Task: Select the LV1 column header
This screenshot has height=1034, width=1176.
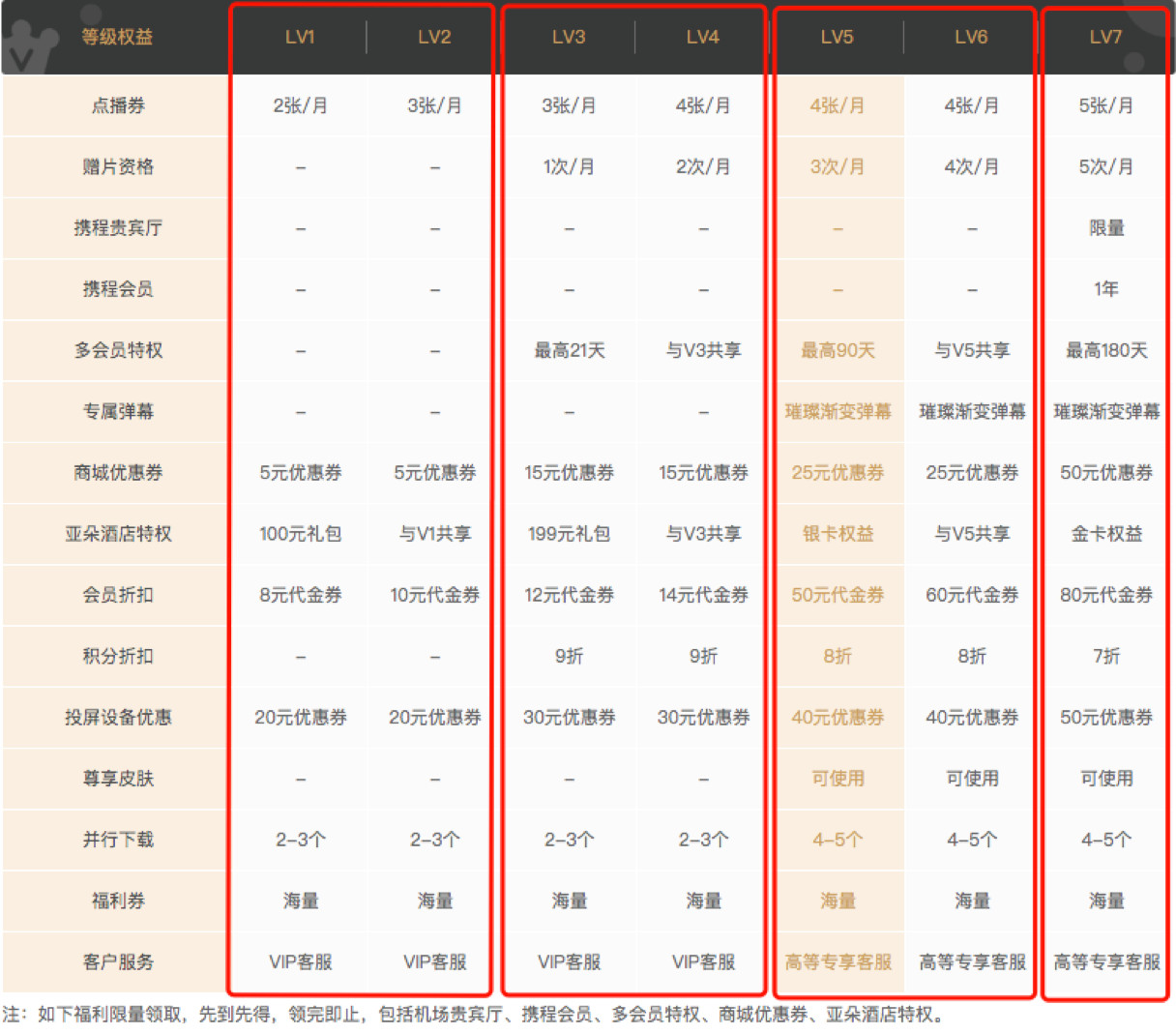Action: click(x=300, y=37)
